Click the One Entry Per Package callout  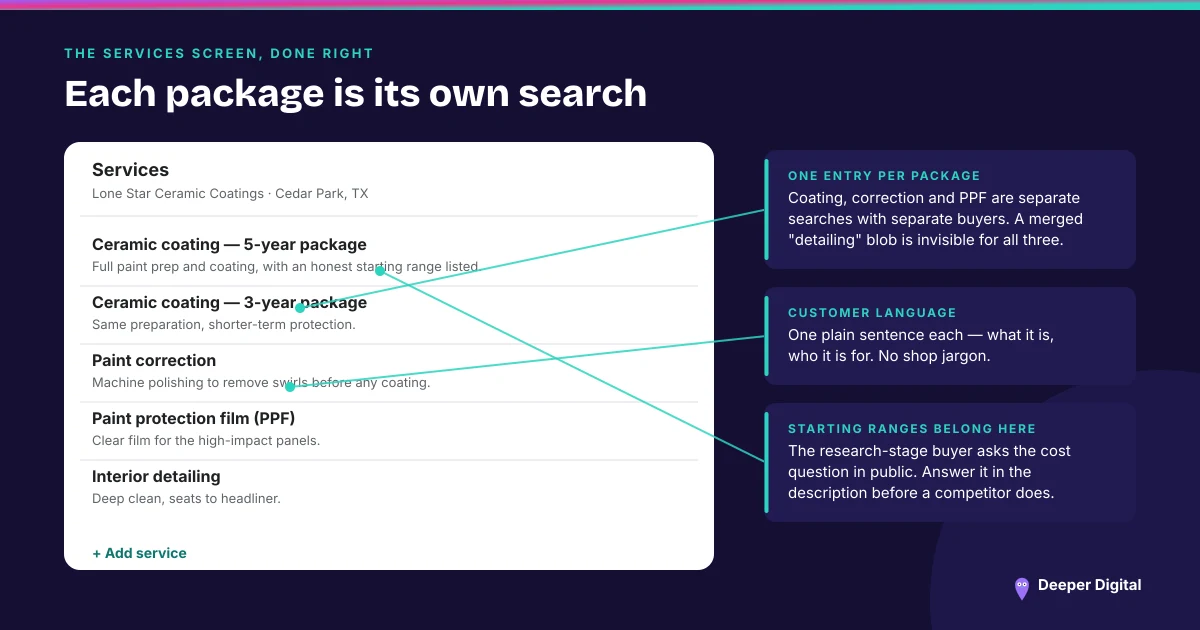tap(950, 209)
